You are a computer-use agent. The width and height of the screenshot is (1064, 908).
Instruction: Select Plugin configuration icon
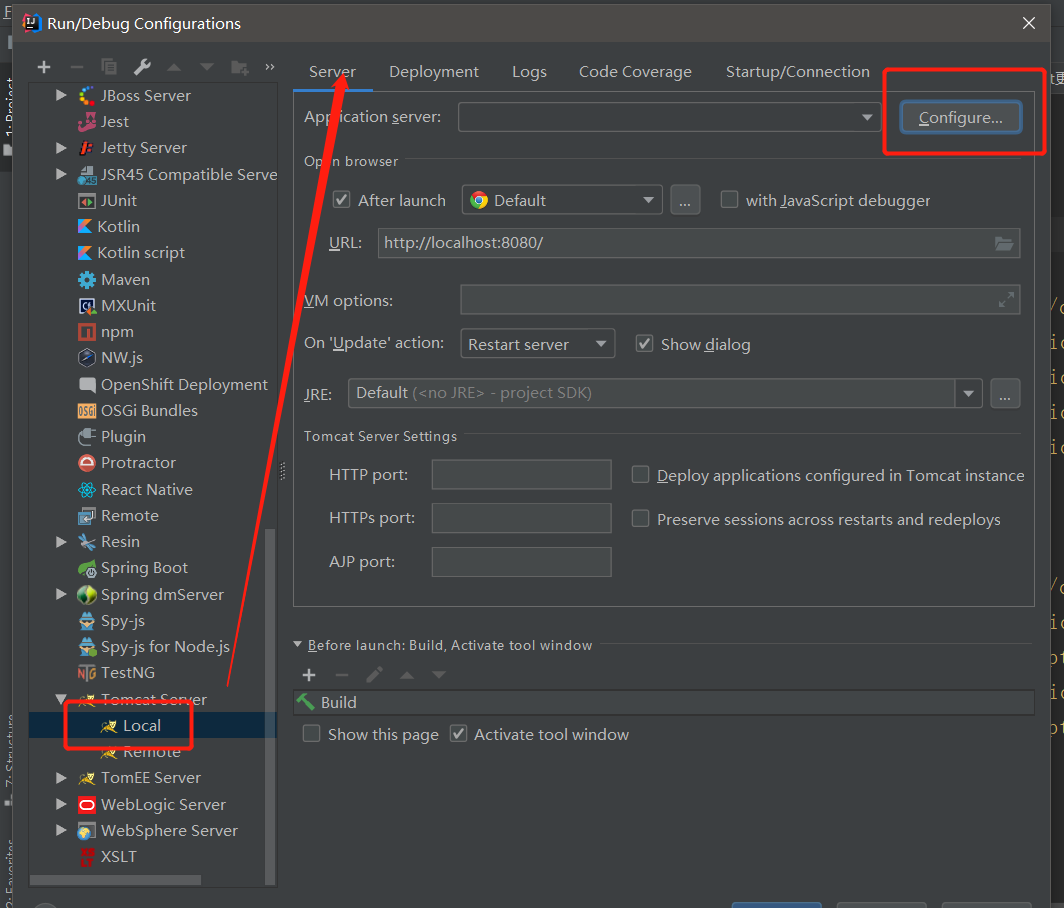87,437
